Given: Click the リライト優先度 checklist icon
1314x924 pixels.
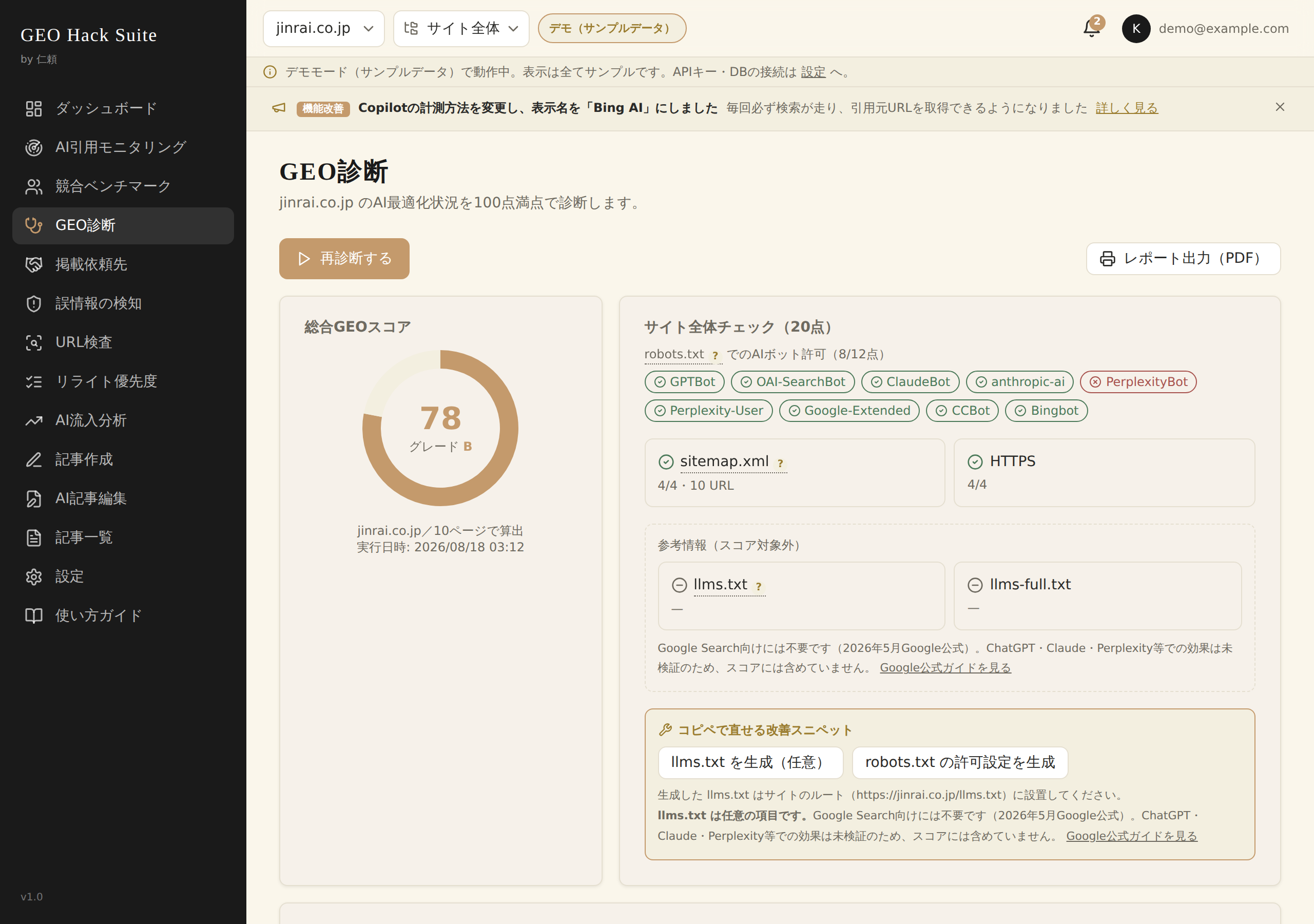Looking at the screenshot, I should click(x=34, y=381).
